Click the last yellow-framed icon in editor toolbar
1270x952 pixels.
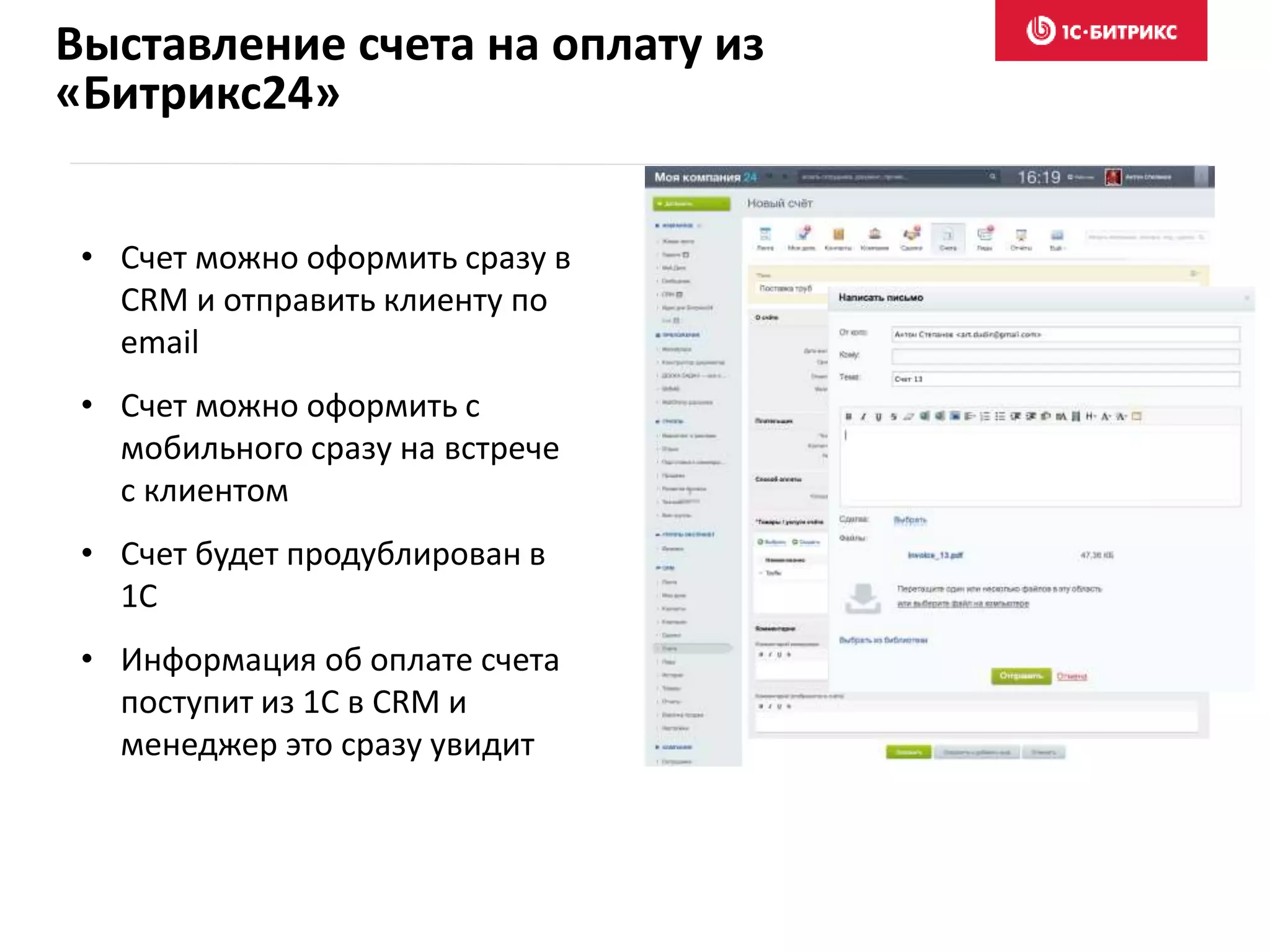(1137, 416)
